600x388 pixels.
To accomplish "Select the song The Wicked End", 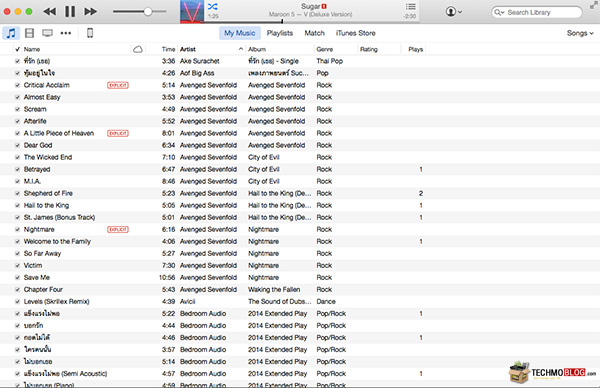I will tap(48, 157).
